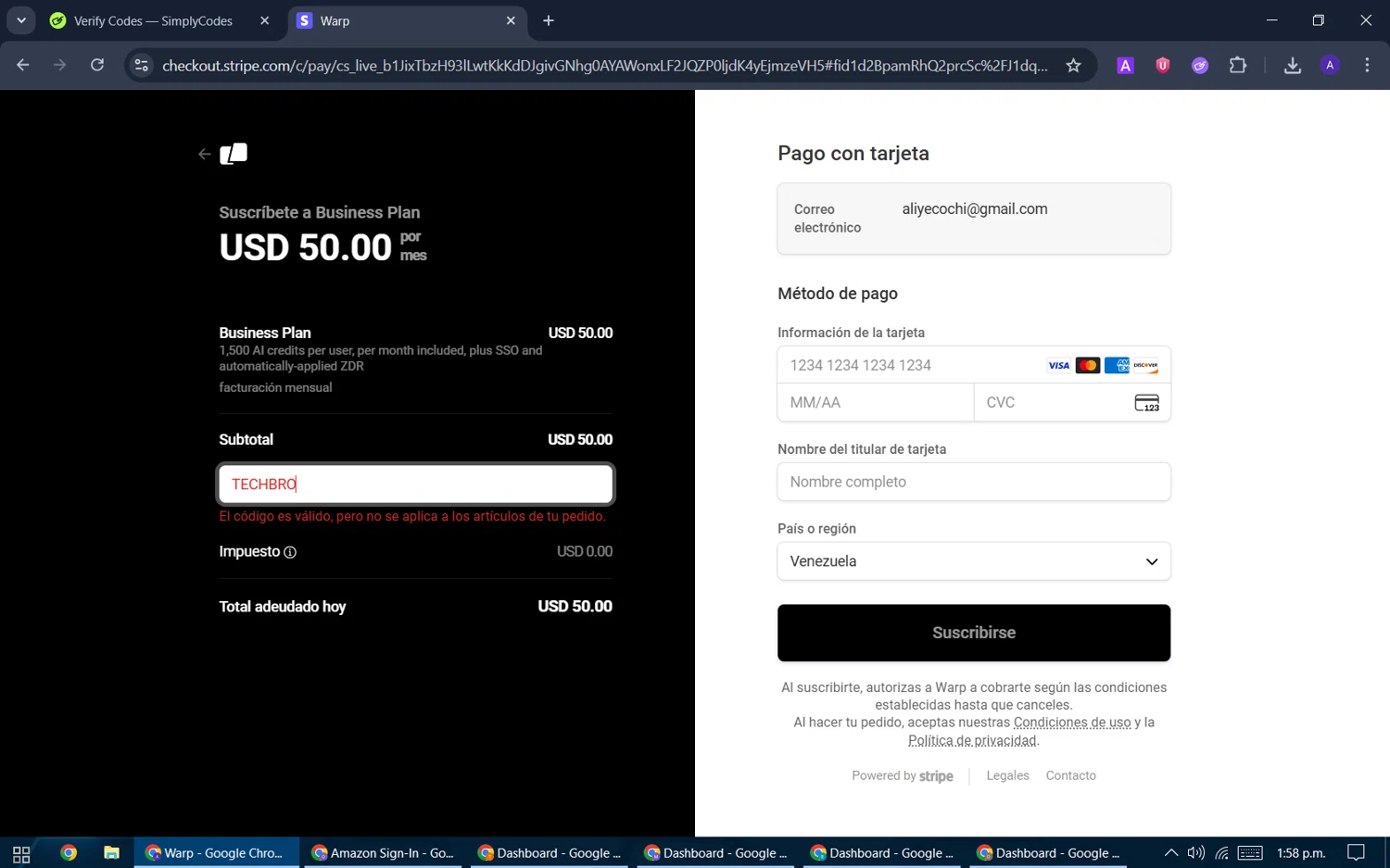Open the País o región Venezuela dropdown
Screen dimensions: 1390x868
tap(974, 561)
